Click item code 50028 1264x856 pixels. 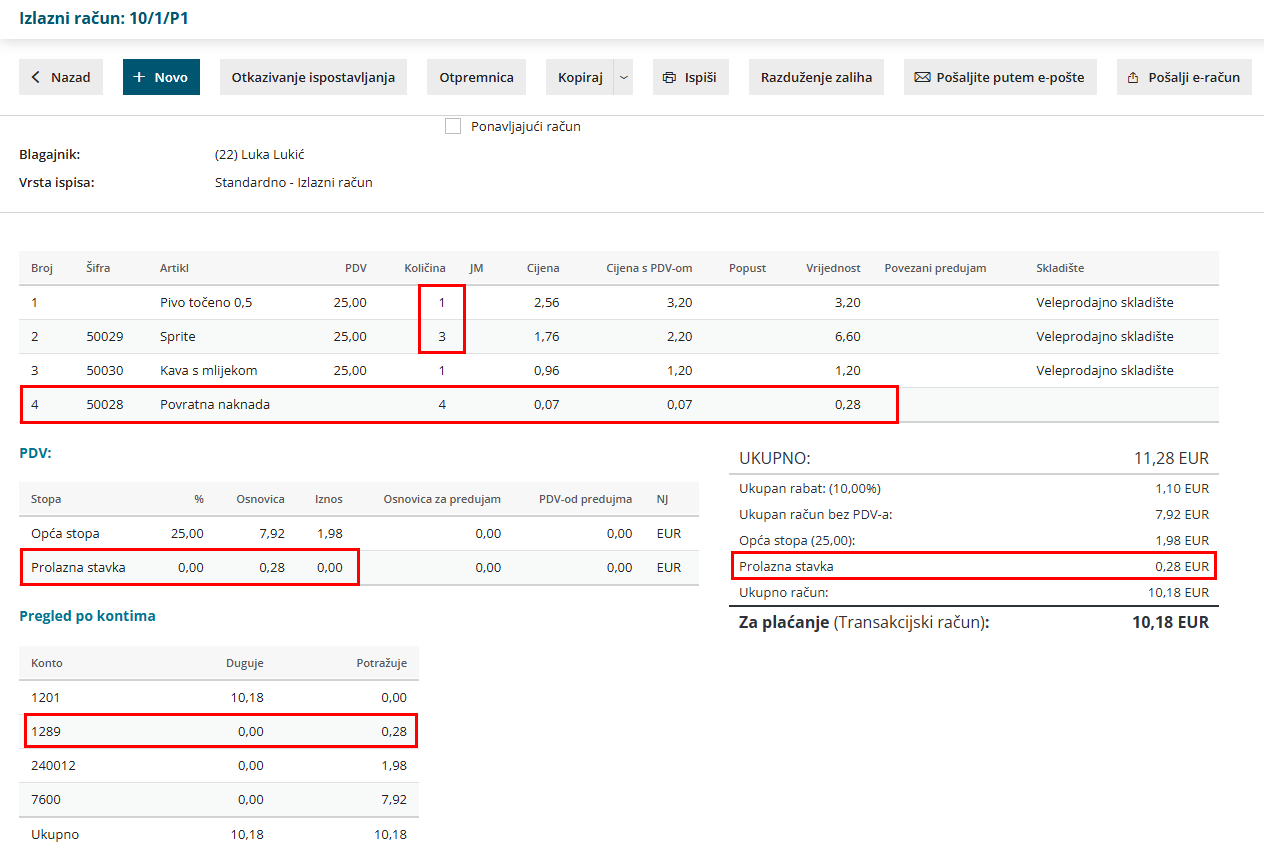105,404
